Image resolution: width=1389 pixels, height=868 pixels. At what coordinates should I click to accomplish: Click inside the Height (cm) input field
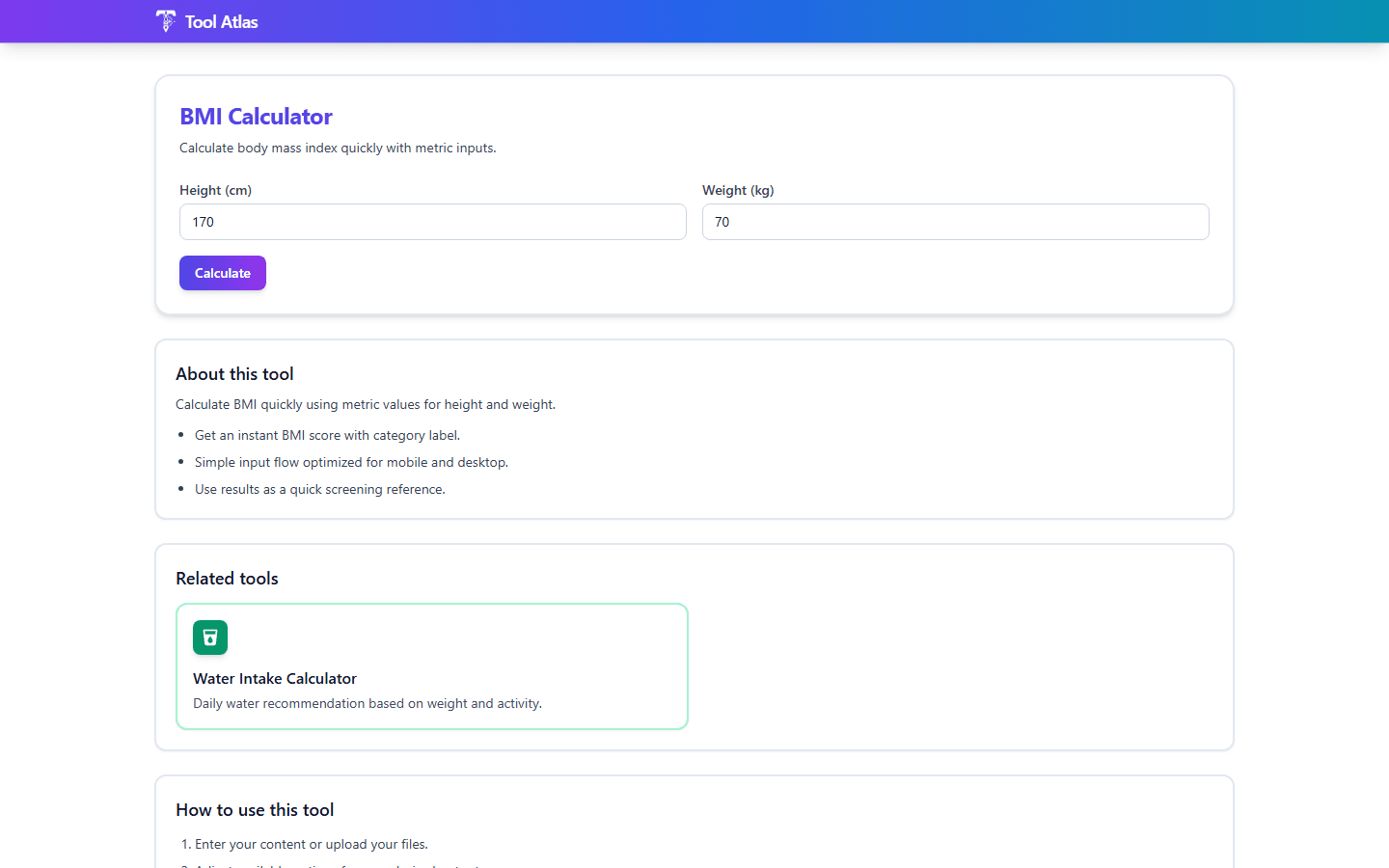(432, 222)
